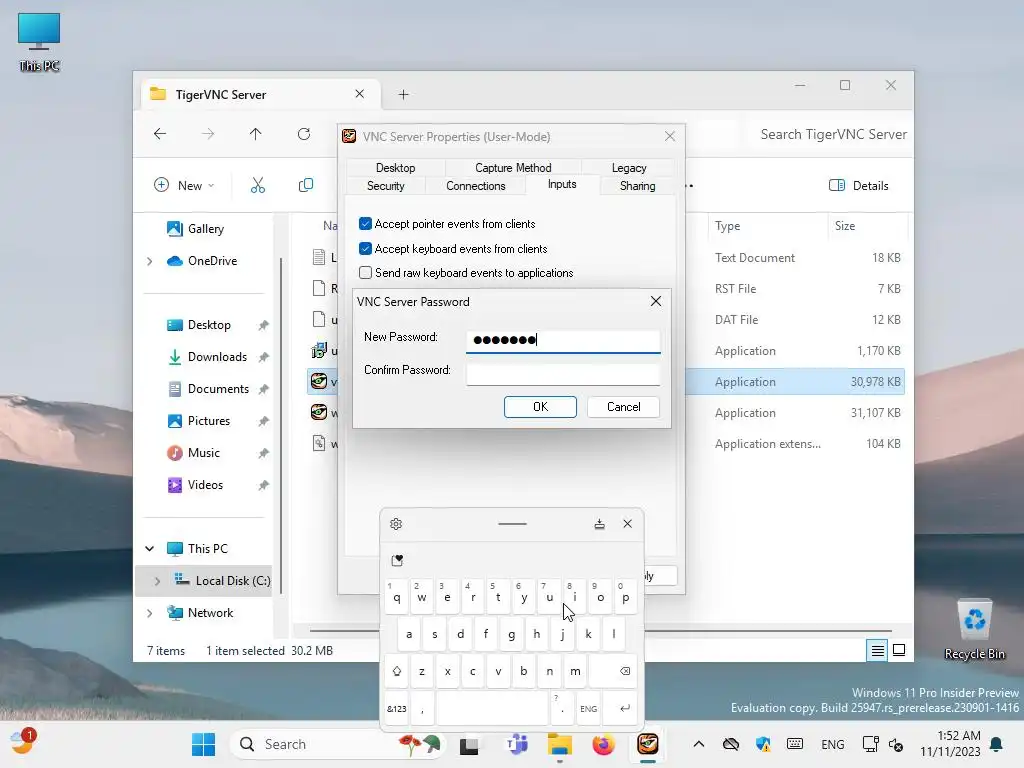Switch to the Legacy tab
The height and width of the screenshot is (768, 1024).
(x=628, y=168)
